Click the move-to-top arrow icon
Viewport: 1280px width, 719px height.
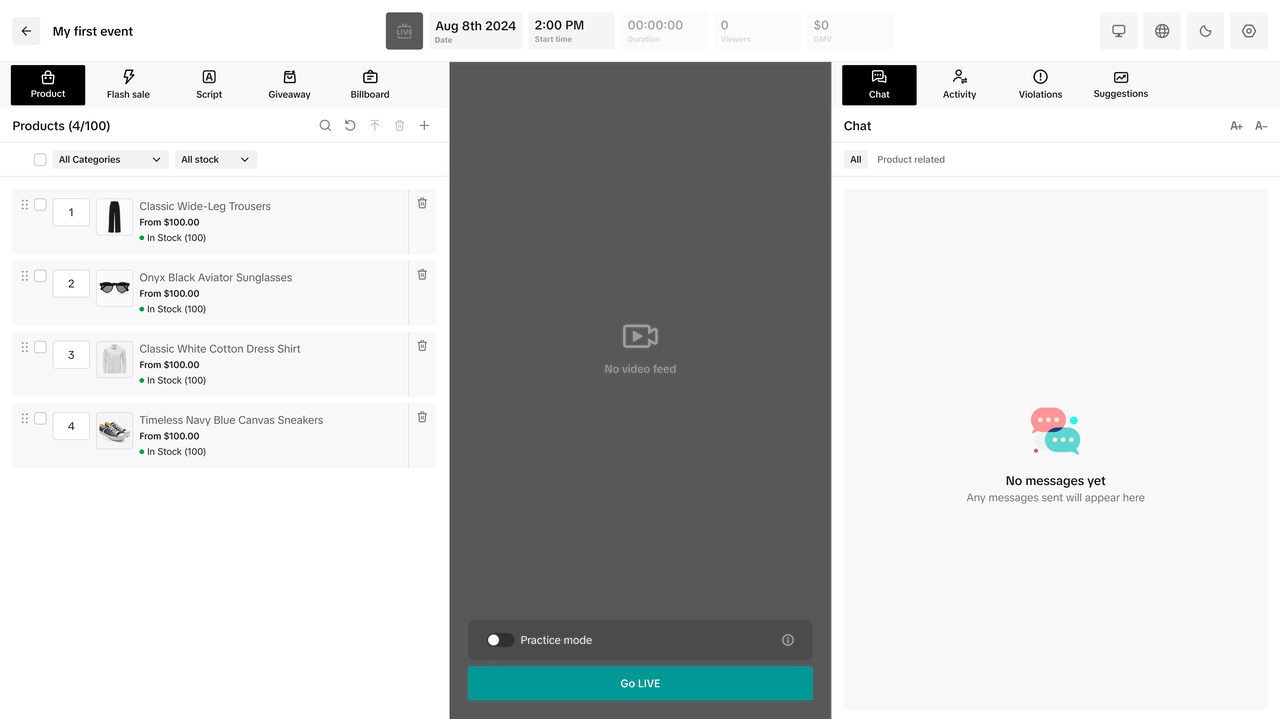pos(375,126)
